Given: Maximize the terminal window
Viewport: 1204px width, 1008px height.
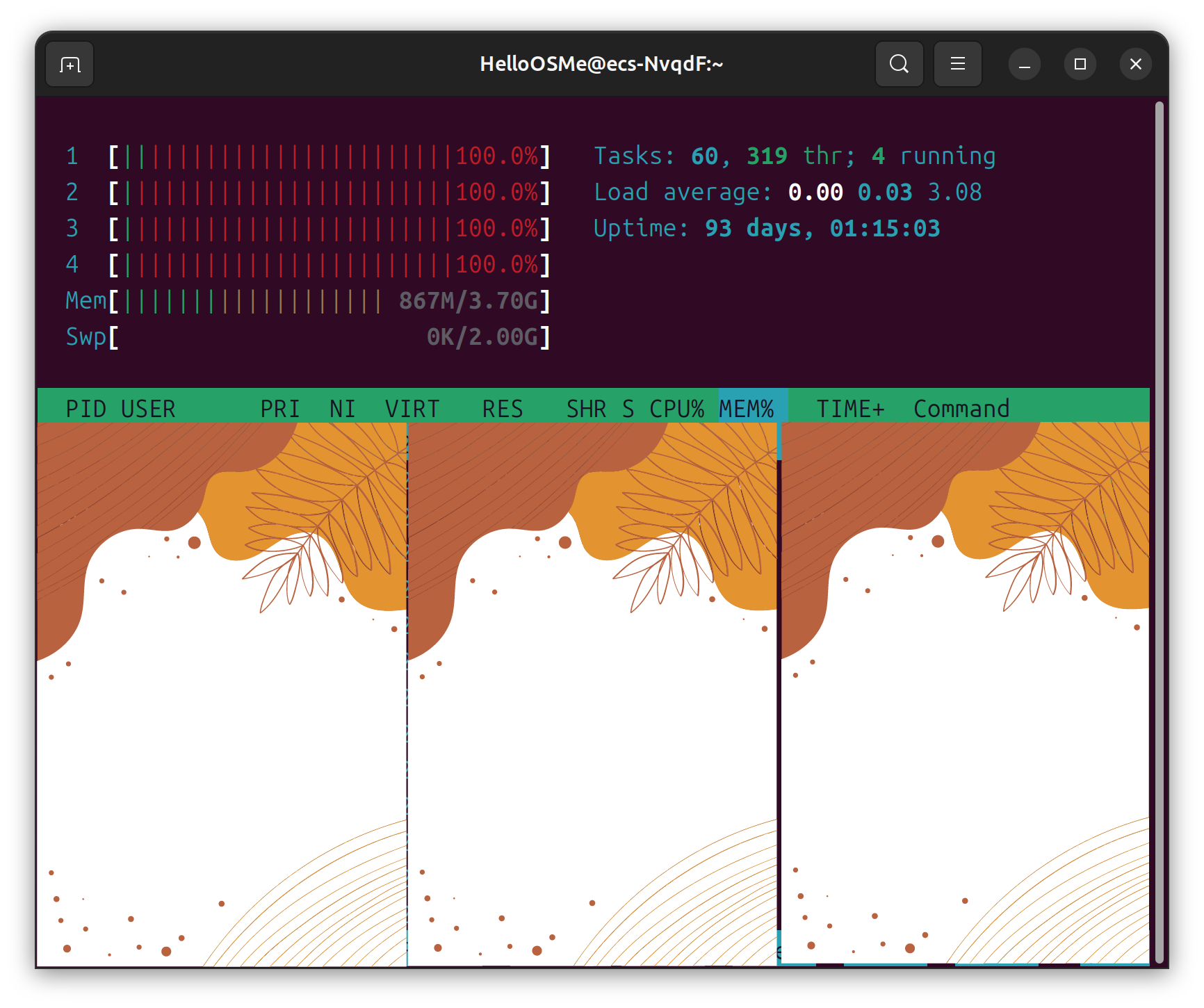Looking at the screenshot, I should [1080, 65].
